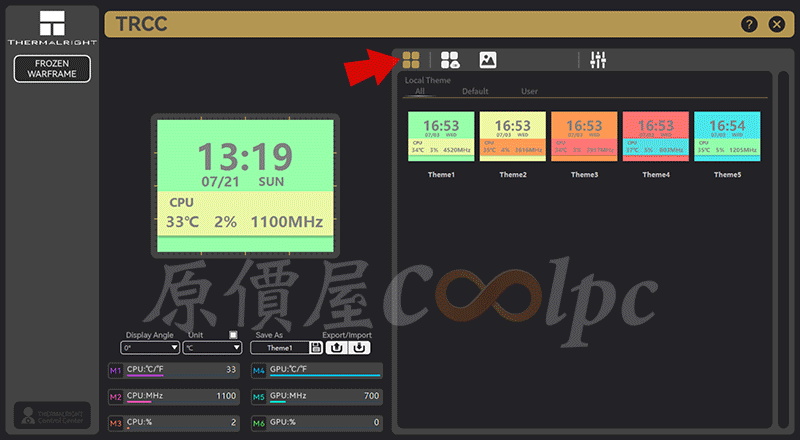
Task: Open the local theme grid view
Action: [x=411, y=60]
